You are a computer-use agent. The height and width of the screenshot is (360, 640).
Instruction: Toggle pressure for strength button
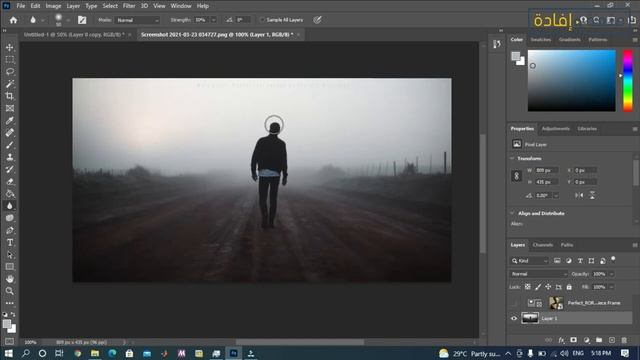coord(317,20)
